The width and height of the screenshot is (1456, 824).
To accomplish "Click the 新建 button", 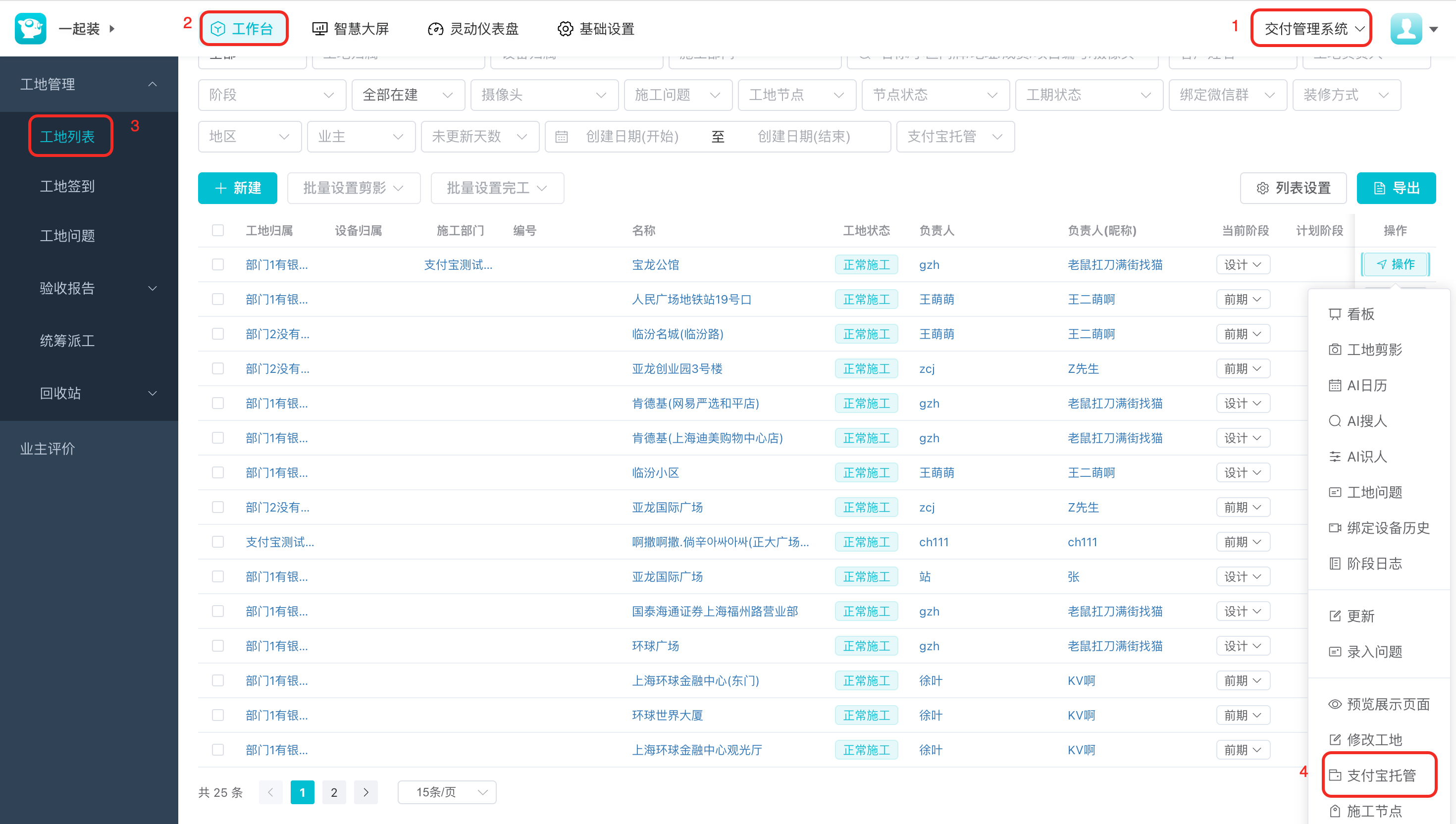I will click(x=238, y=188).
